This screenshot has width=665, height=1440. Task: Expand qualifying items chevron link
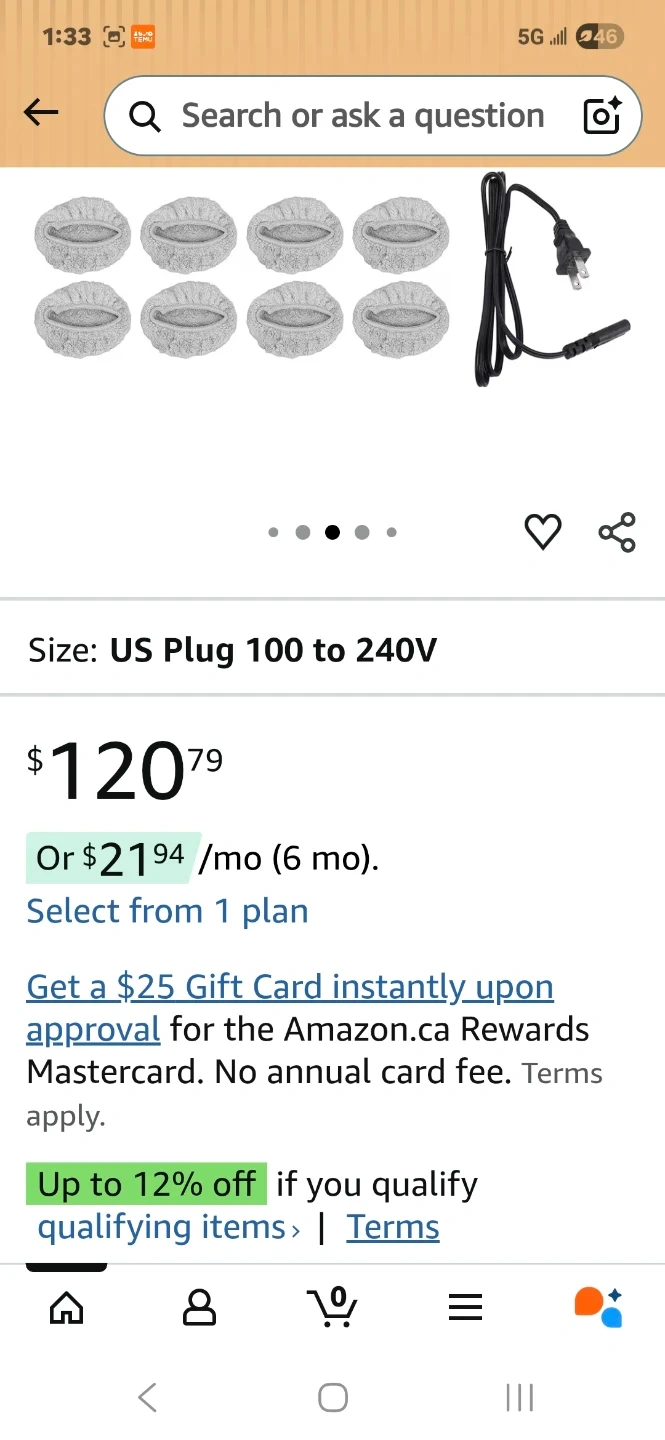point(168,1227)
